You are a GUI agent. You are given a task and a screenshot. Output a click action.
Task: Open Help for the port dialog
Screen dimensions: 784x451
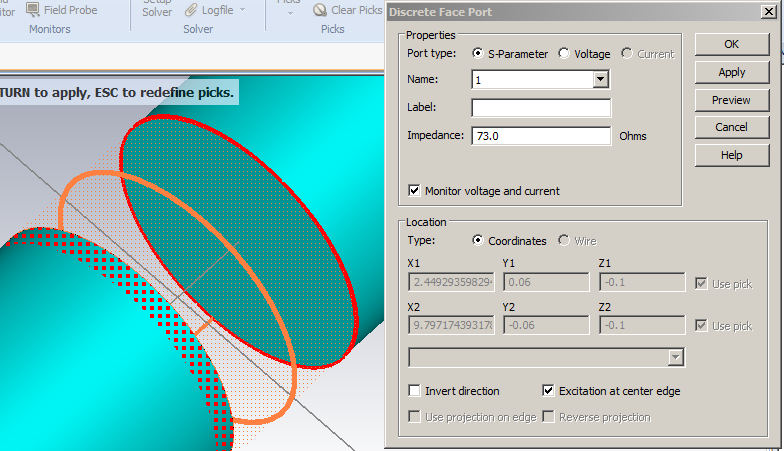pyautogui.click(x=731, y=156)
